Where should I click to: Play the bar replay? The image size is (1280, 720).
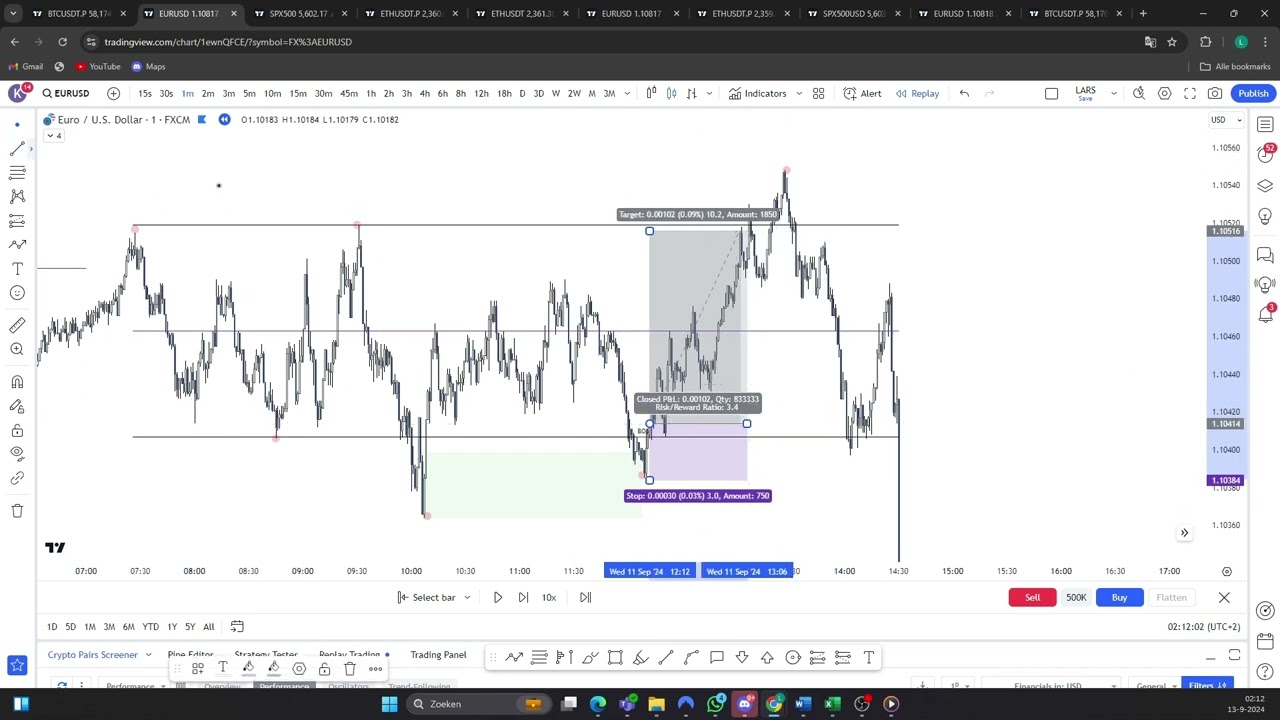click(497, 597)
